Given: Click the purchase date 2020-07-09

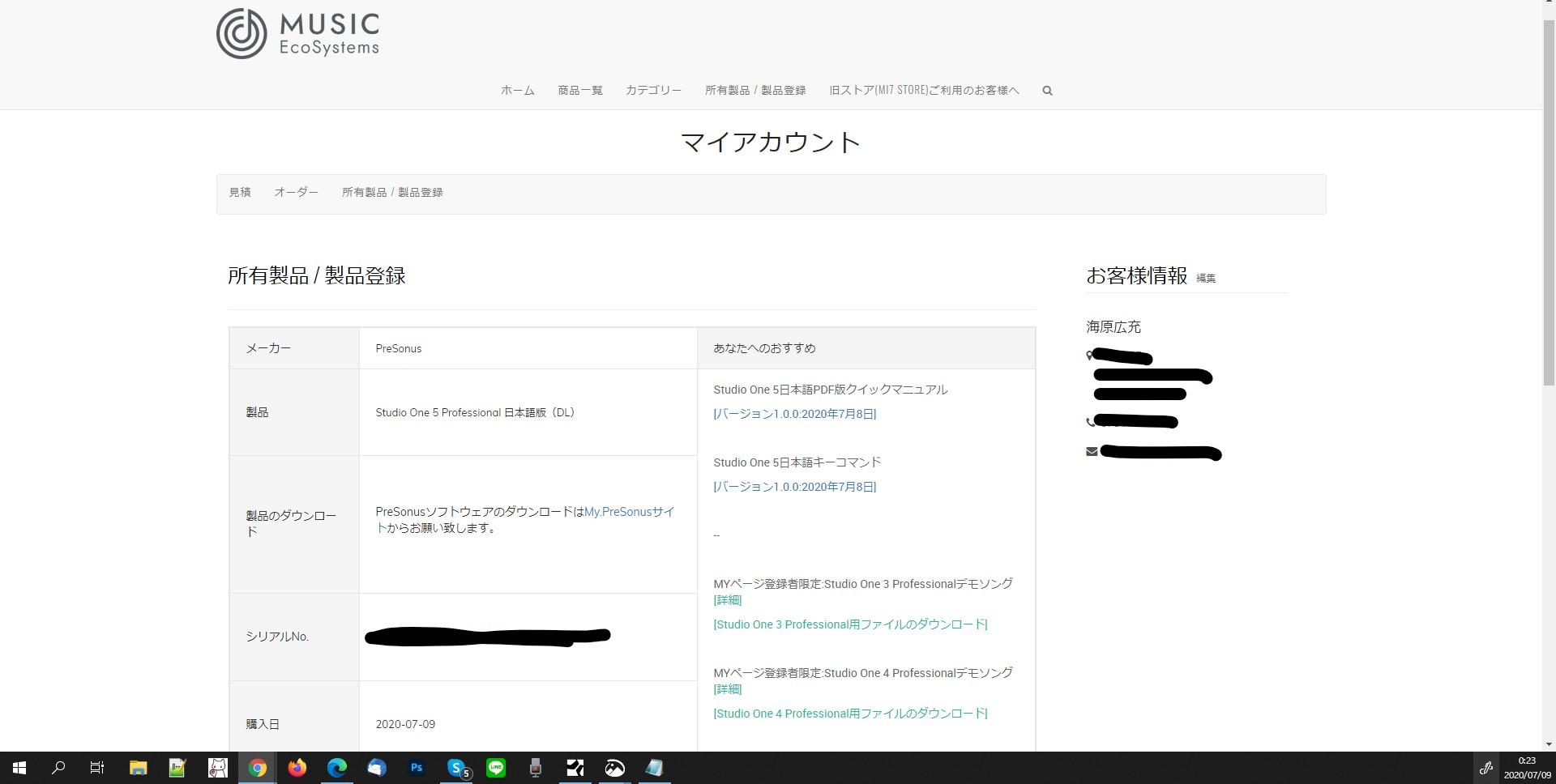Looking at the screenshot, I should [405, 724].
